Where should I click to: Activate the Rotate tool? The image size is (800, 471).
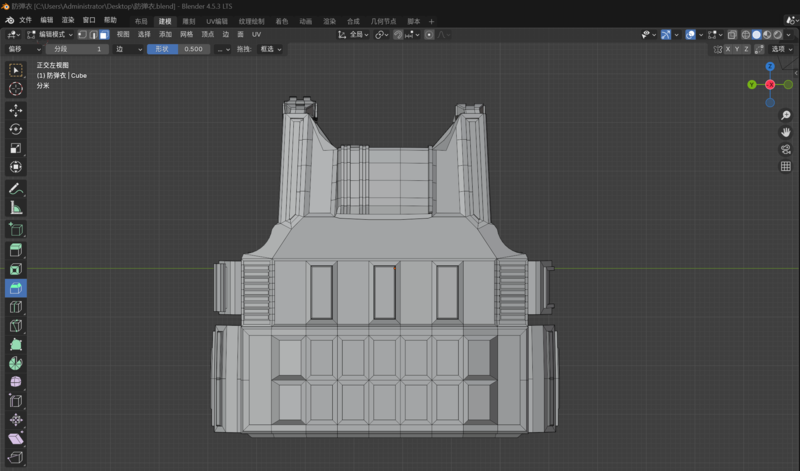tap(16, 129)
